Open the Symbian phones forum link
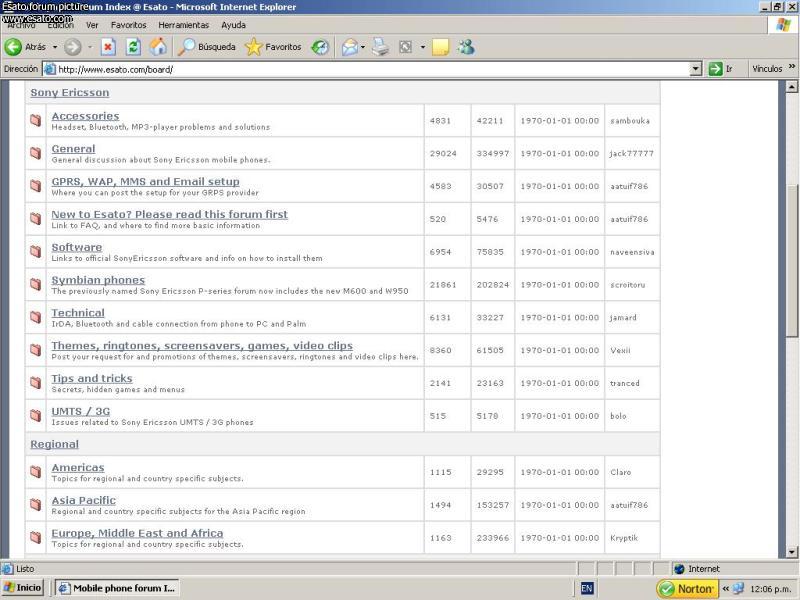 (x=98, y=280)
